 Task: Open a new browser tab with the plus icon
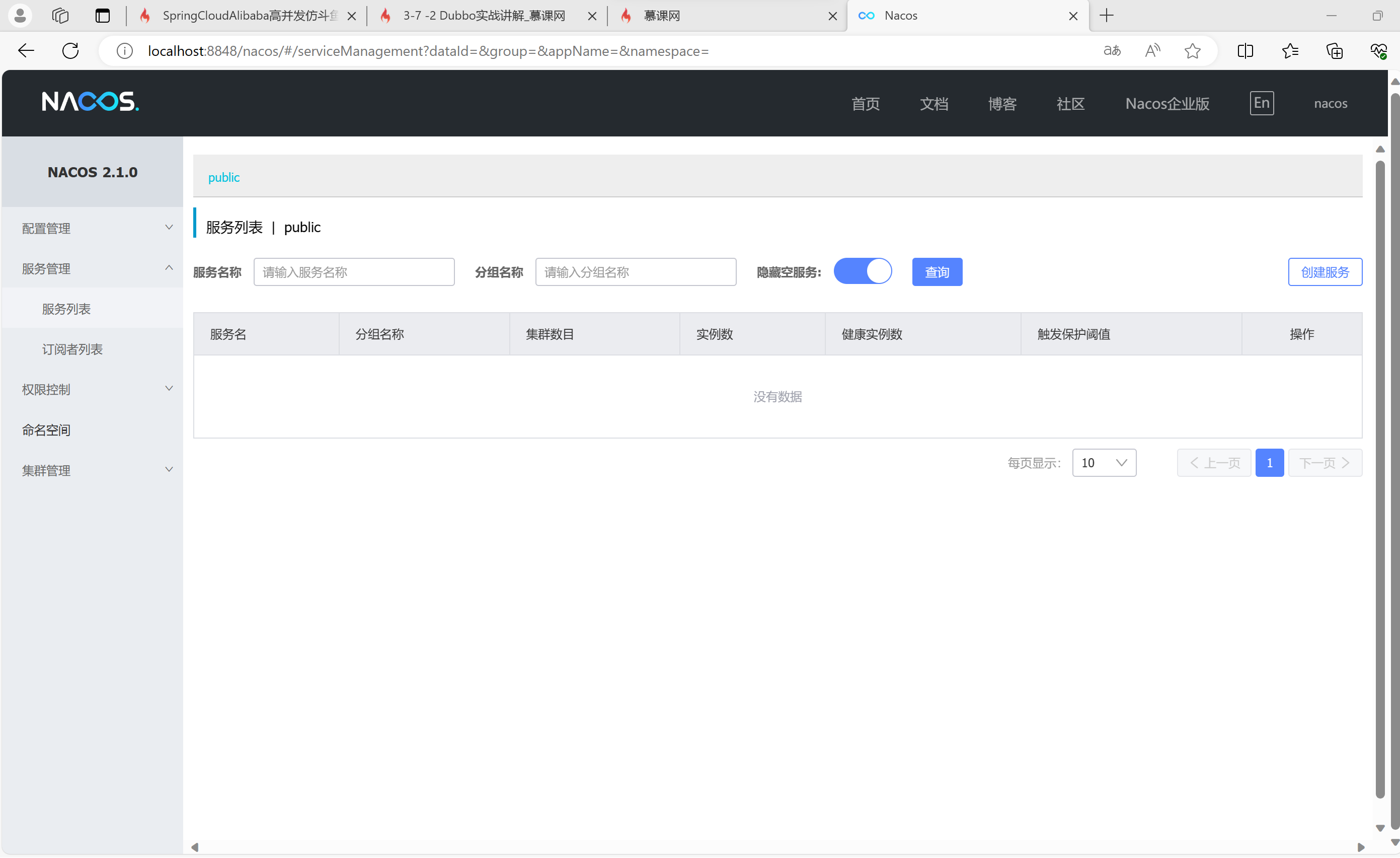1106,15
